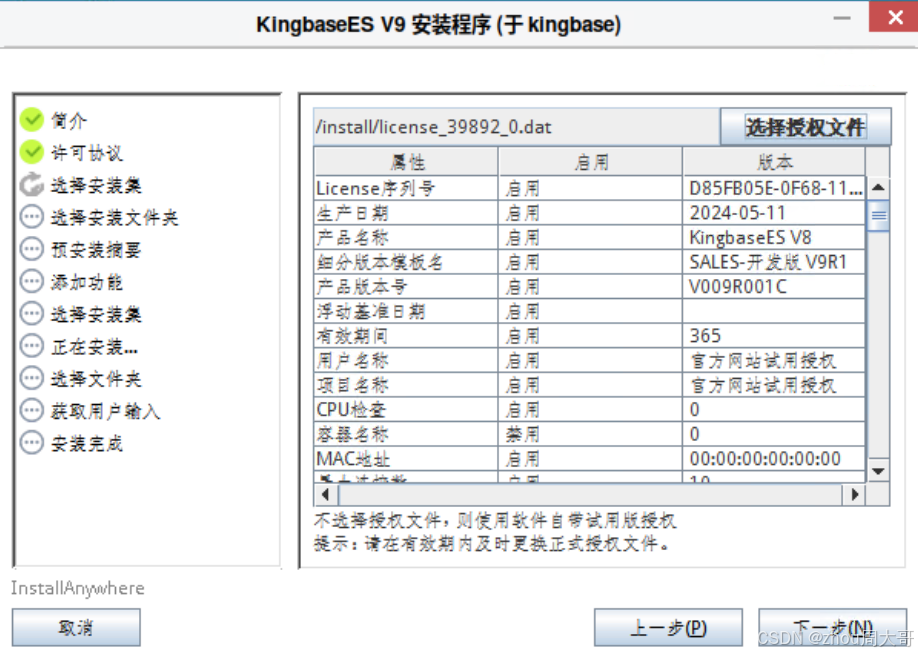Select the 产品名称 row label
Viewport: 918px width, 654px height.
point(352,238)
